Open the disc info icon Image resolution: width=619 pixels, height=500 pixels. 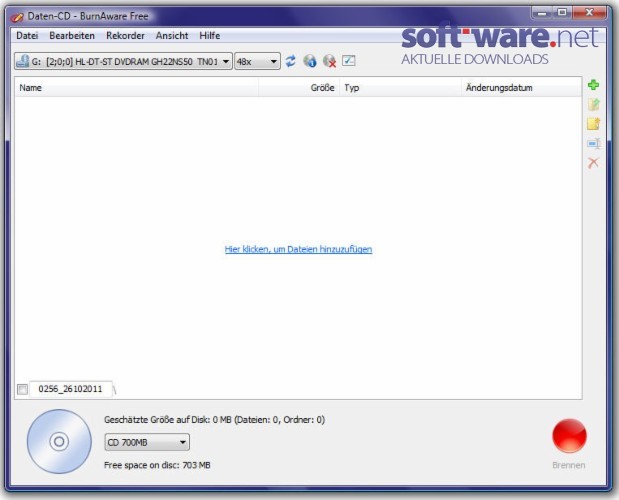[310, 61]
